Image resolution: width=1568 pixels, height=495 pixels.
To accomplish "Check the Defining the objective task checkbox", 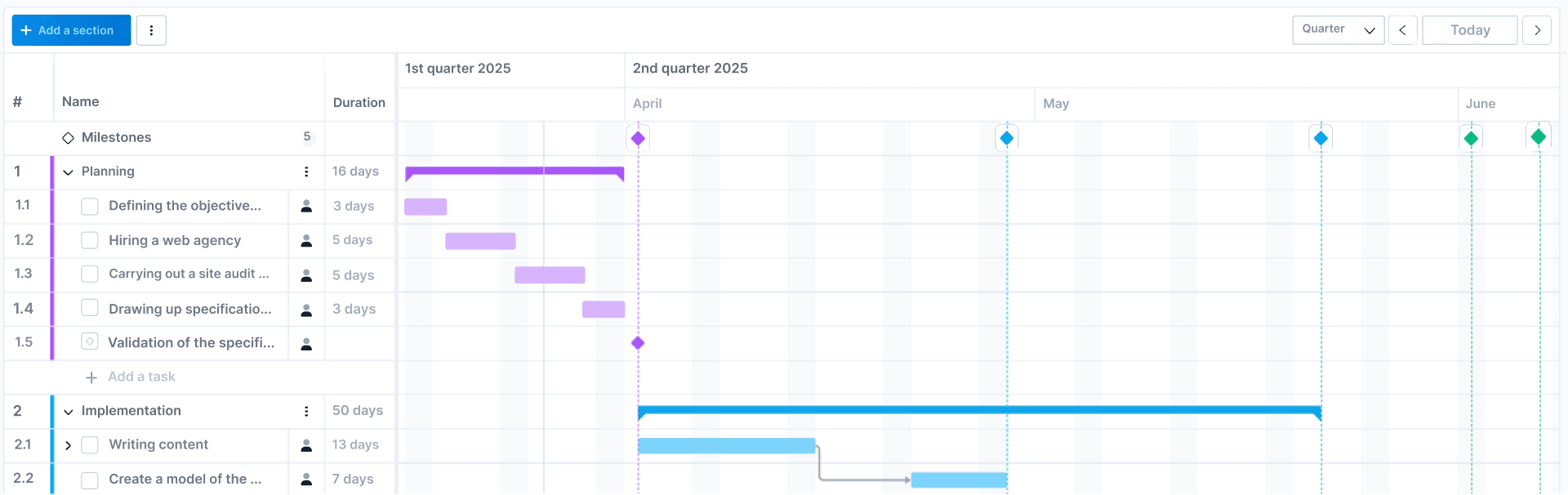I will coord(90,207).
